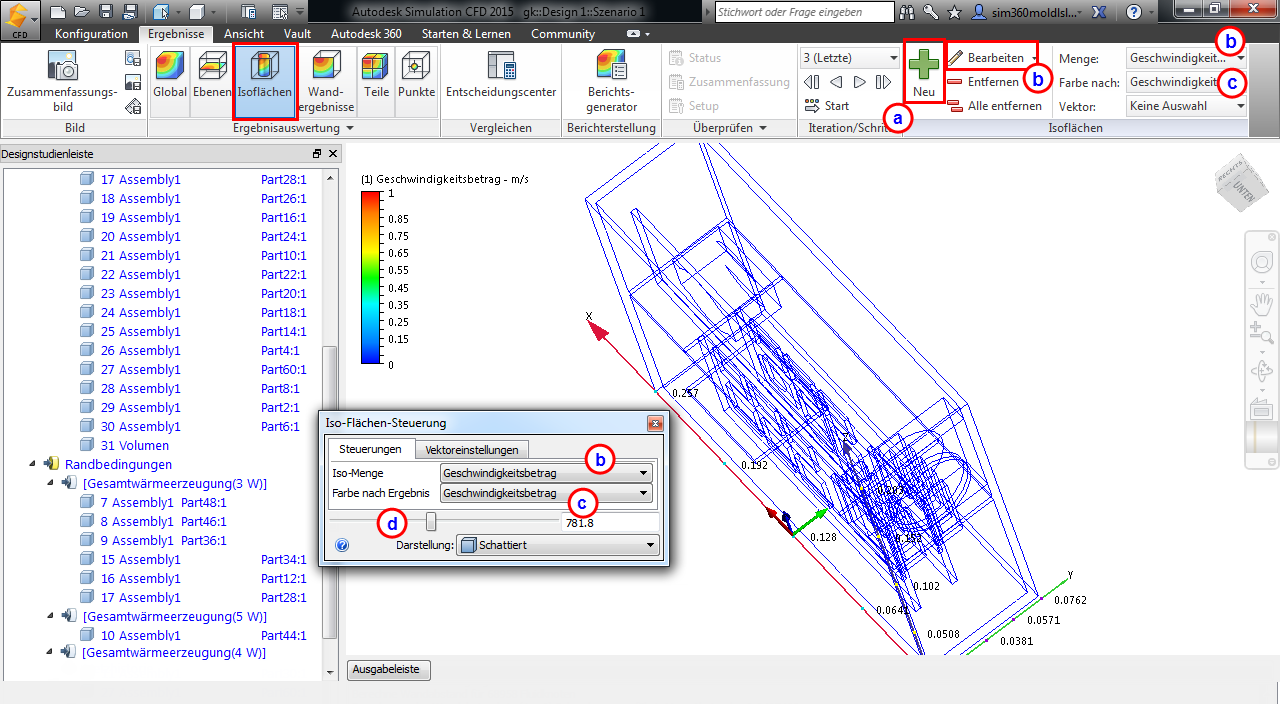Screen dimensions: 1280x704
Task: Launch the Berichtsgenerator
Action: click(x=611, y=82)
